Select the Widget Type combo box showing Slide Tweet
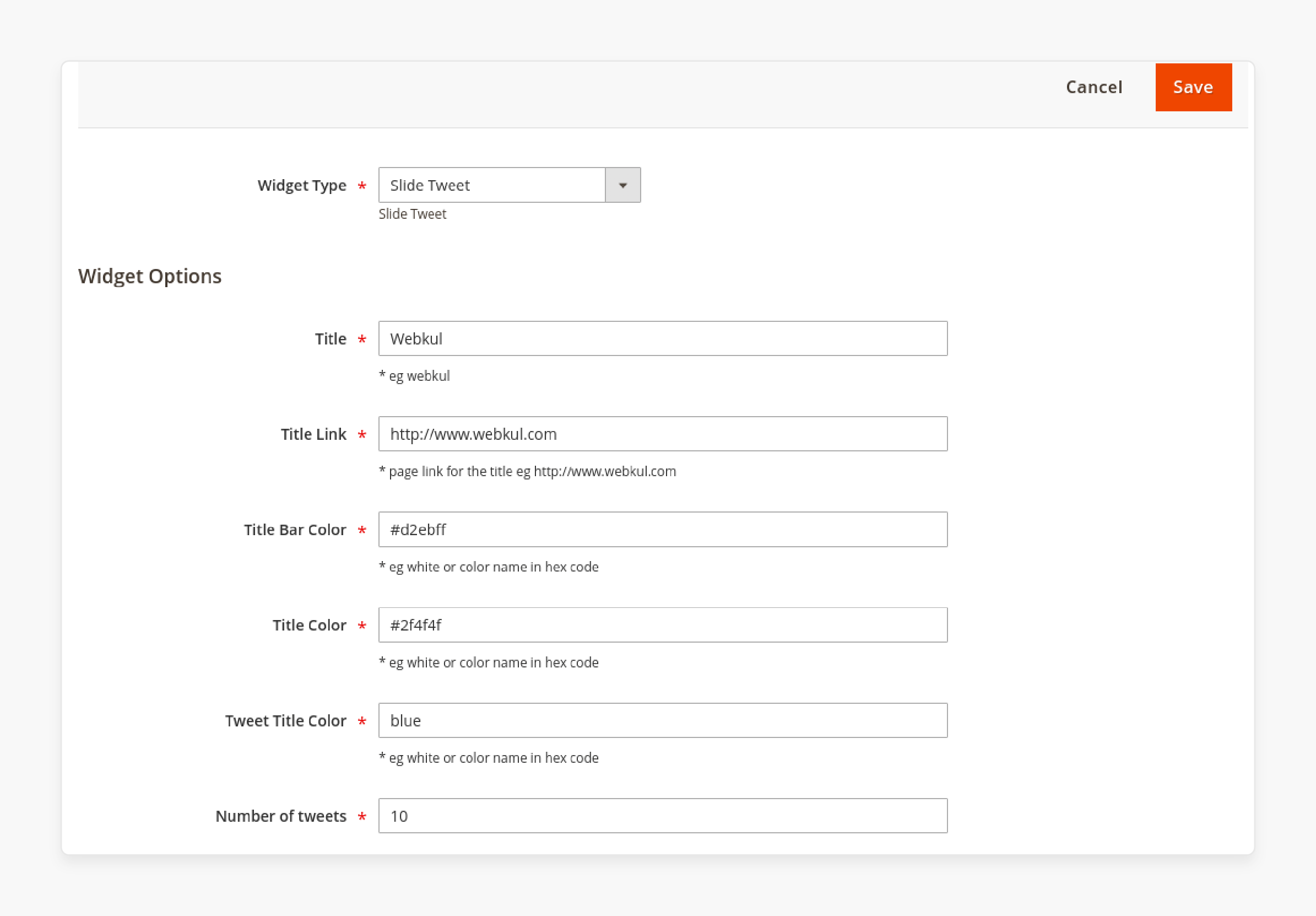The width and height of the screenshot is (1316, 916). click(510, 185)
